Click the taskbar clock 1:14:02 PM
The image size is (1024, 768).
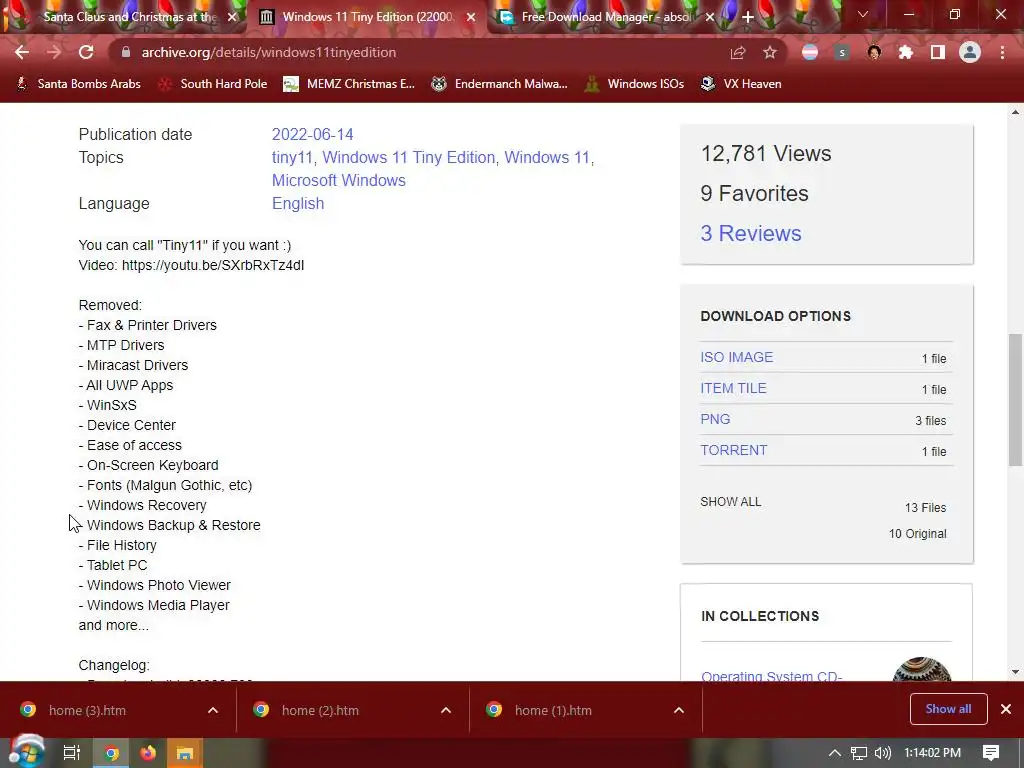coord(932,753)
